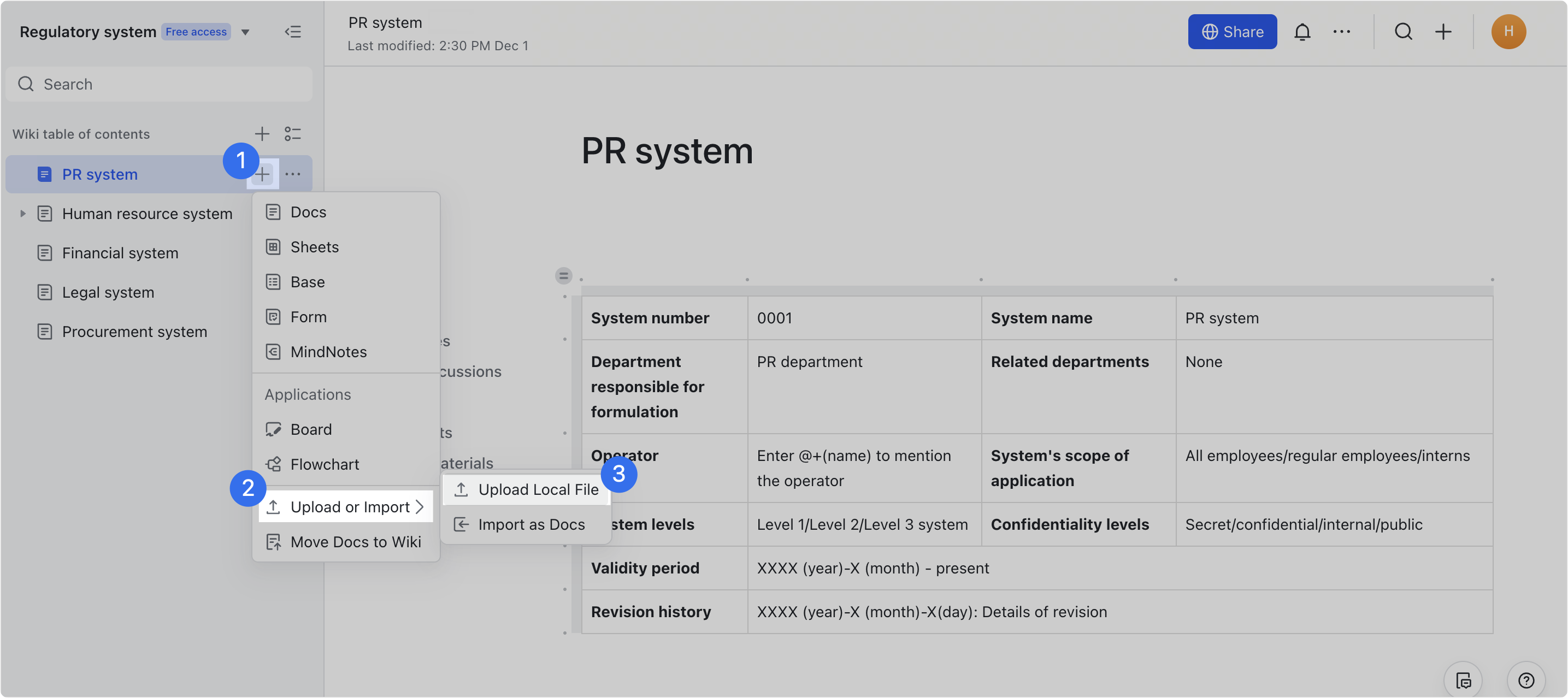The width and height of the screenshot is (1568, 698).
Task: Open the Legal system page
Action: pos(108,292)
